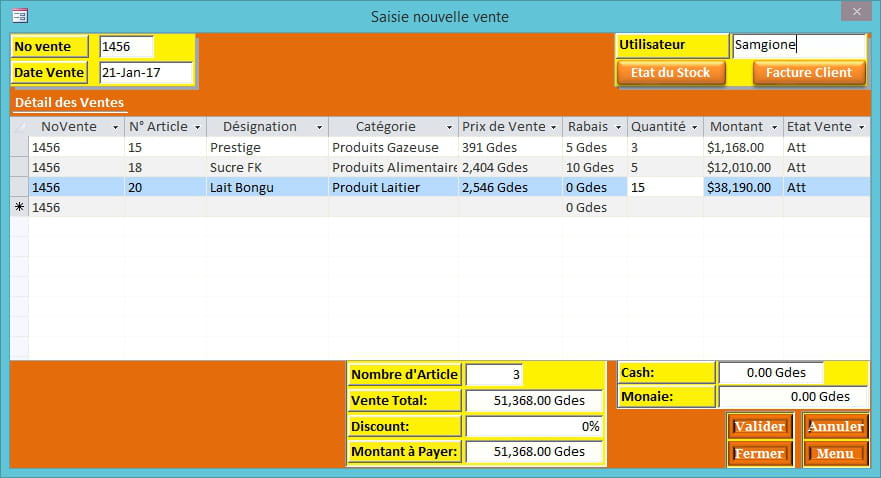Click the Att status in Prestige row
The image size is (881, 478).
(826, 148)
